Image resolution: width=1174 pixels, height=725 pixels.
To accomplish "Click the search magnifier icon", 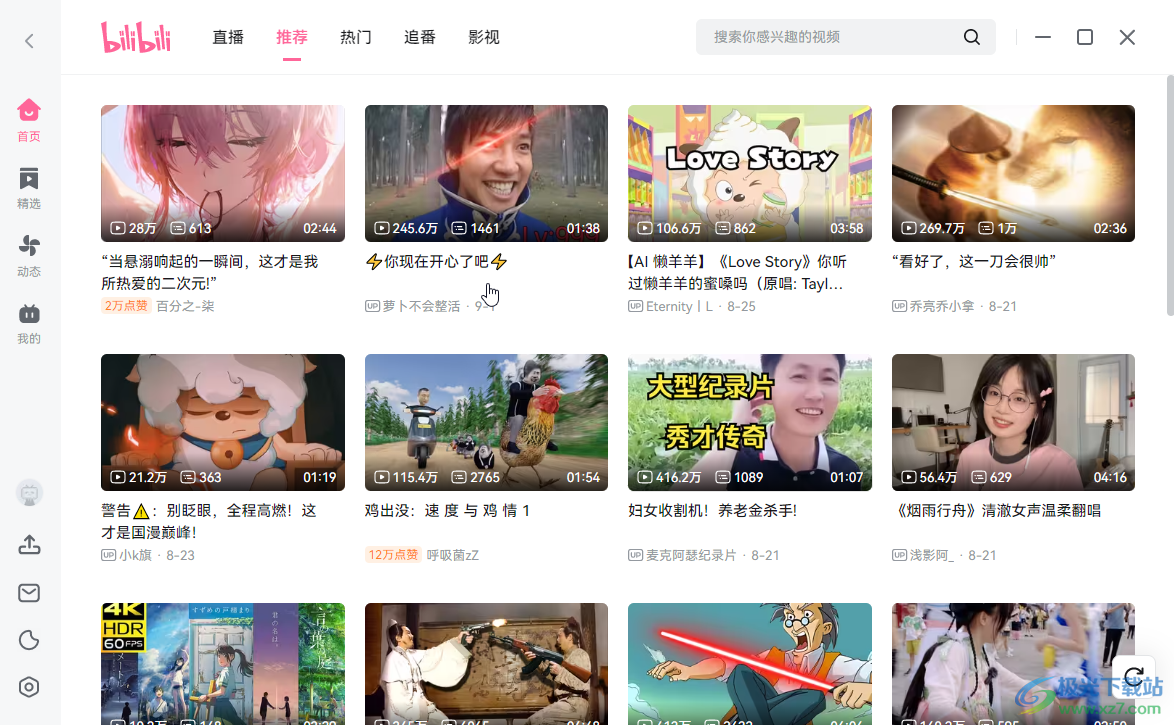I will click(972, 37).
